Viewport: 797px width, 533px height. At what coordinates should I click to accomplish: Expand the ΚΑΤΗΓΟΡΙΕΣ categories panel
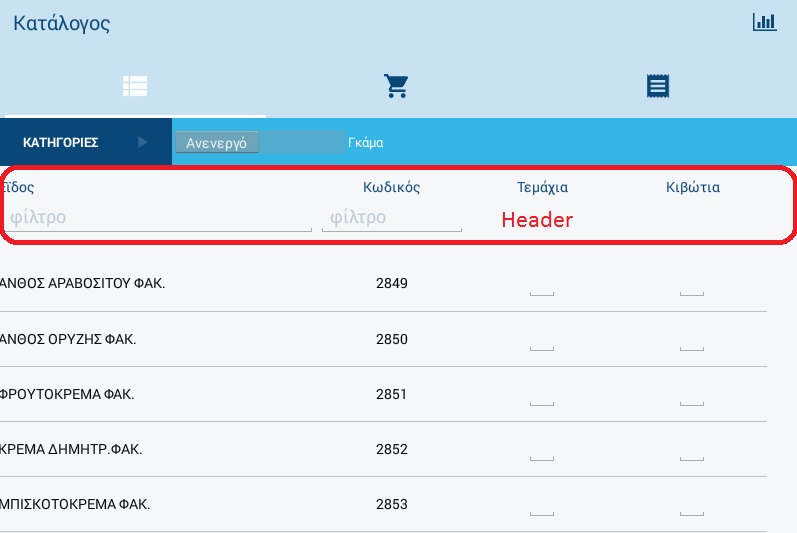tap(86, 142)
